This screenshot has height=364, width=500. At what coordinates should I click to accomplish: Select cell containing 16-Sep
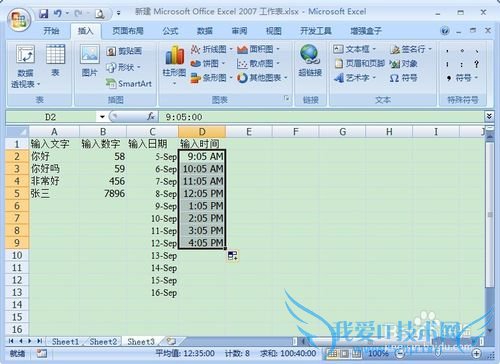click(152, 293)
